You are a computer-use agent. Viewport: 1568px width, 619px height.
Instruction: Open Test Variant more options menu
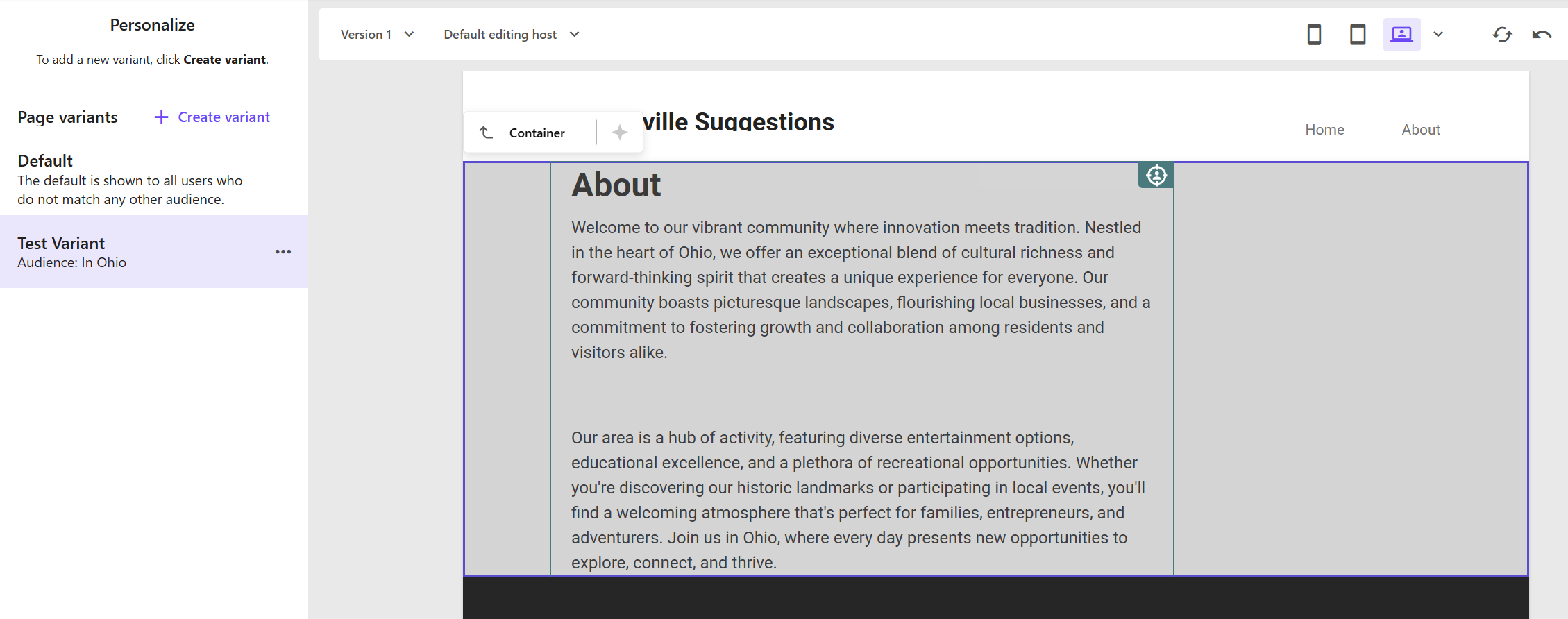pyautogui.click(x=283, y=252)
